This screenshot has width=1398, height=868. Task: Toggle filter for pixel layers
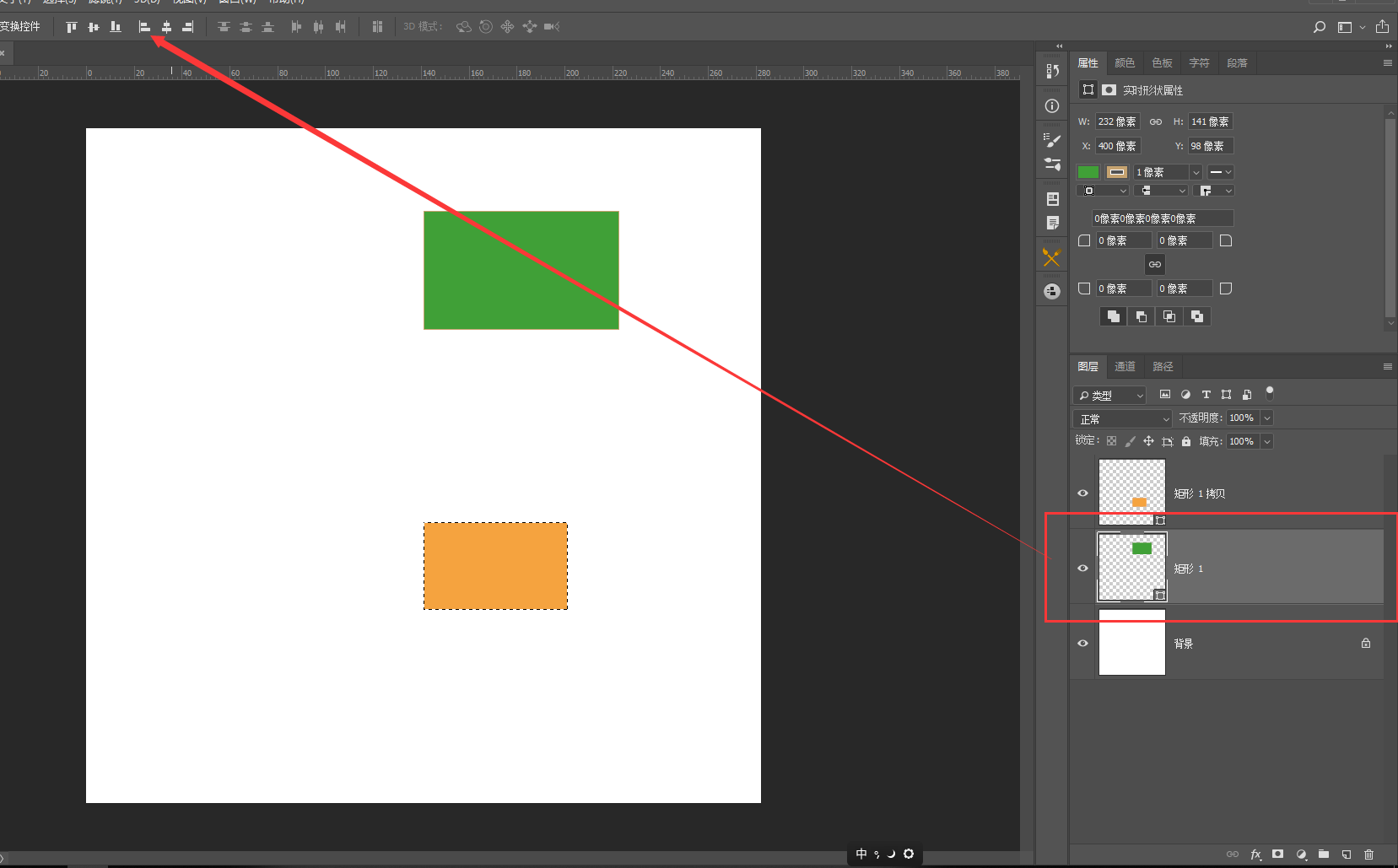pos(1165,395)
